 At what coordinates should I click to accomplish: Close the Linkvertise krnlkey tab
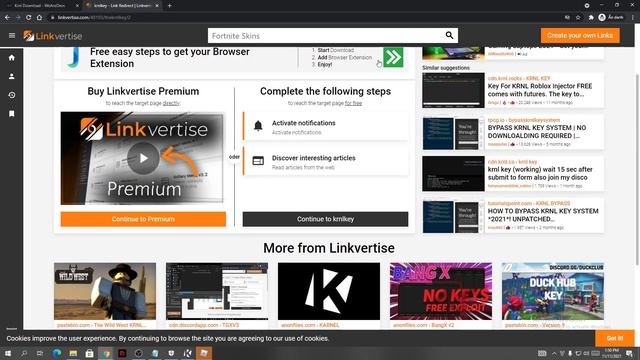coord(157,6)
